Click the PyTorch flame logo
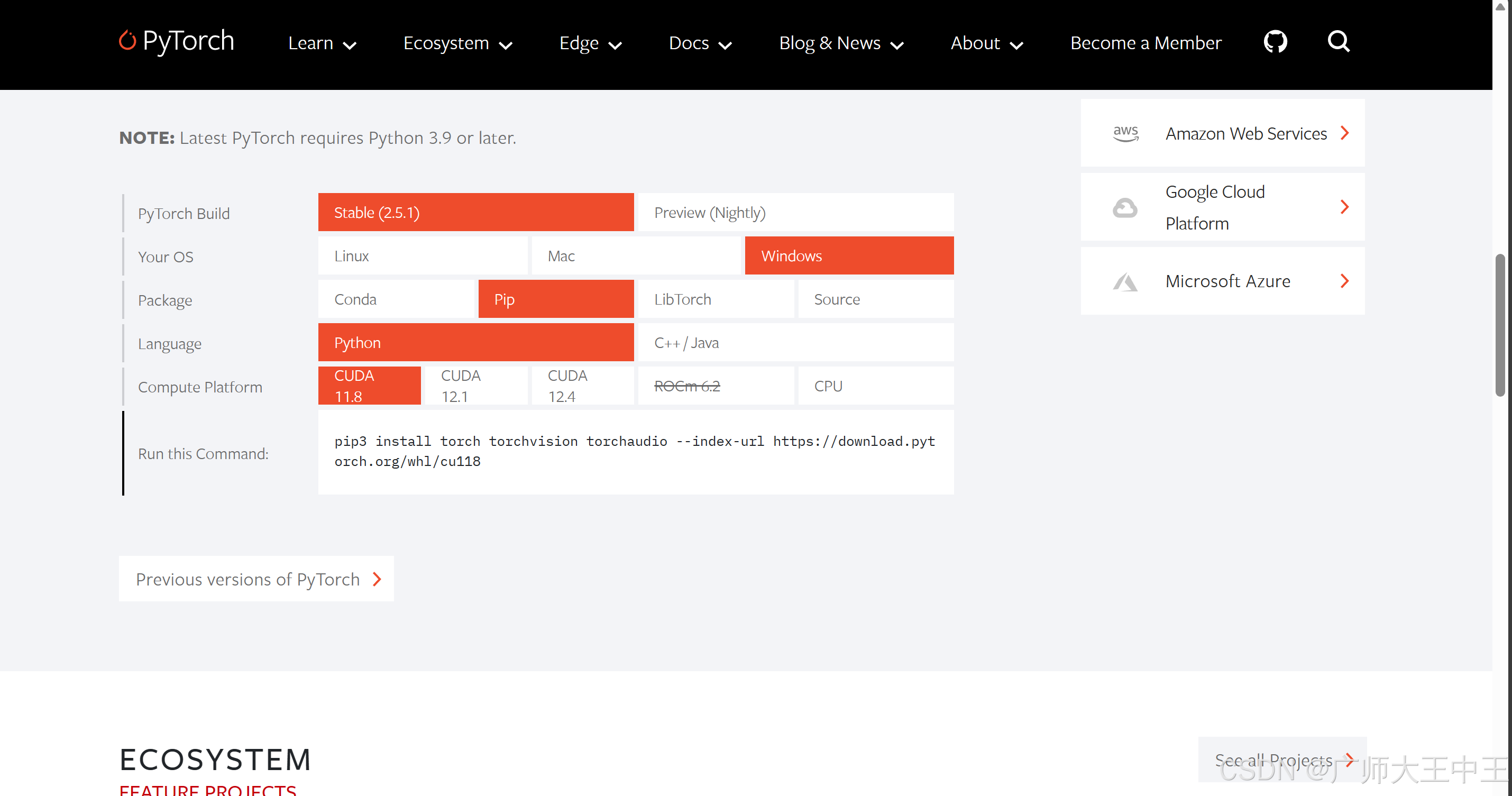Viewport: 1512px width, 796px height. coord(127,41)
